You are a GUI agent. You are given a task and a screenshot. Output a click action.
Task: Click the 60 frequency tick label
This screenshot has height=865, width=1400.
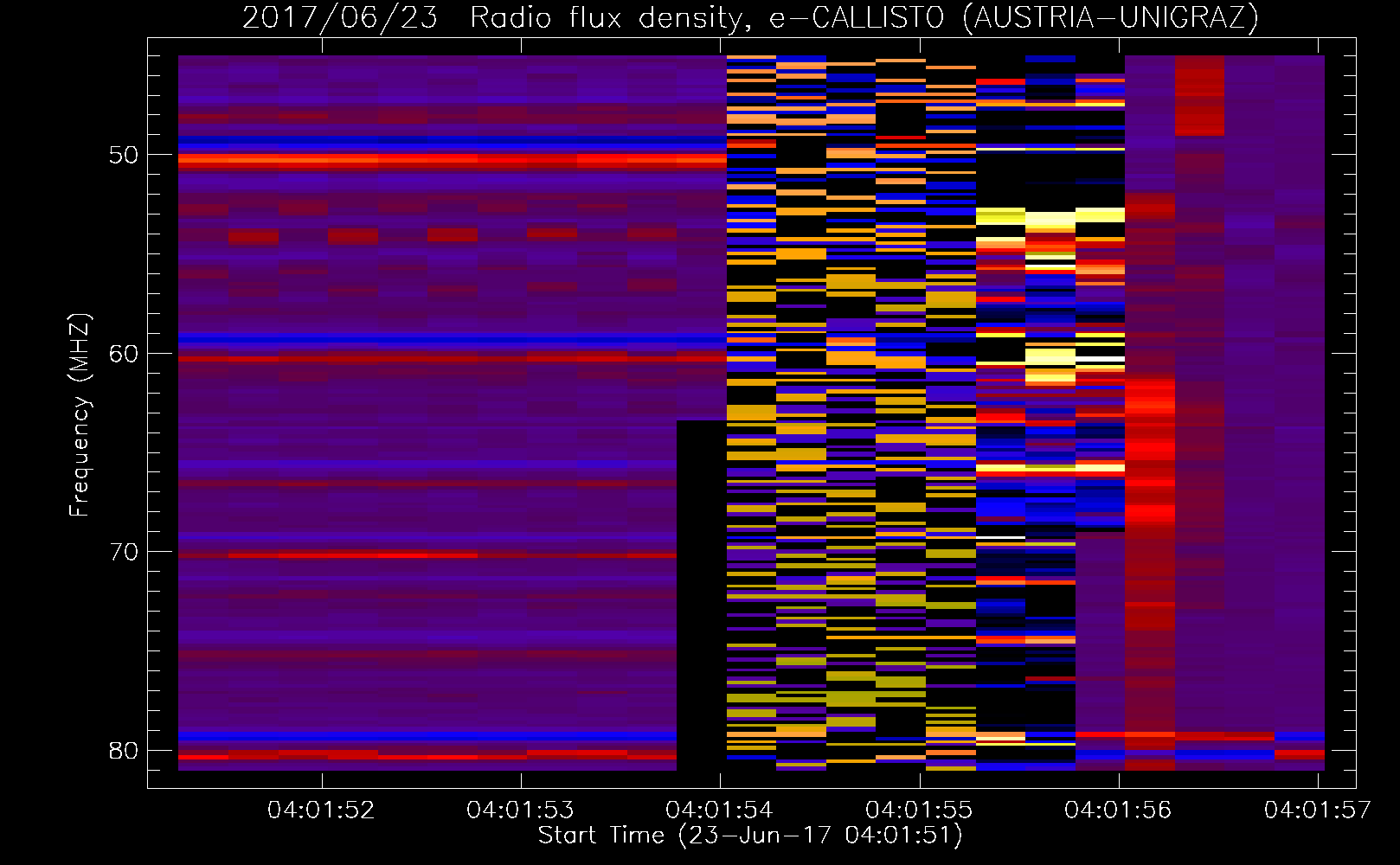point(124,354)
